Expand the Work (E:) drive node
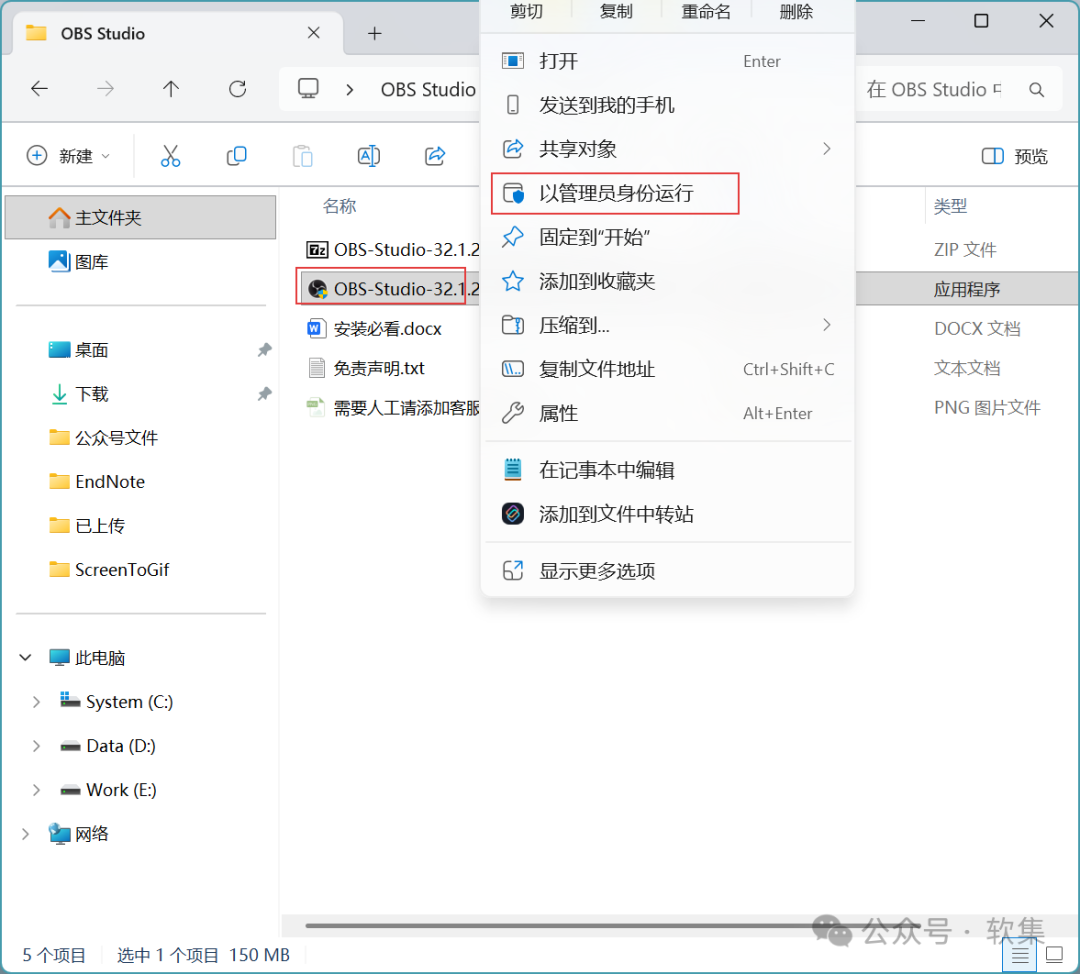The height and width of the screenshot is (974, 1080). 37,789
